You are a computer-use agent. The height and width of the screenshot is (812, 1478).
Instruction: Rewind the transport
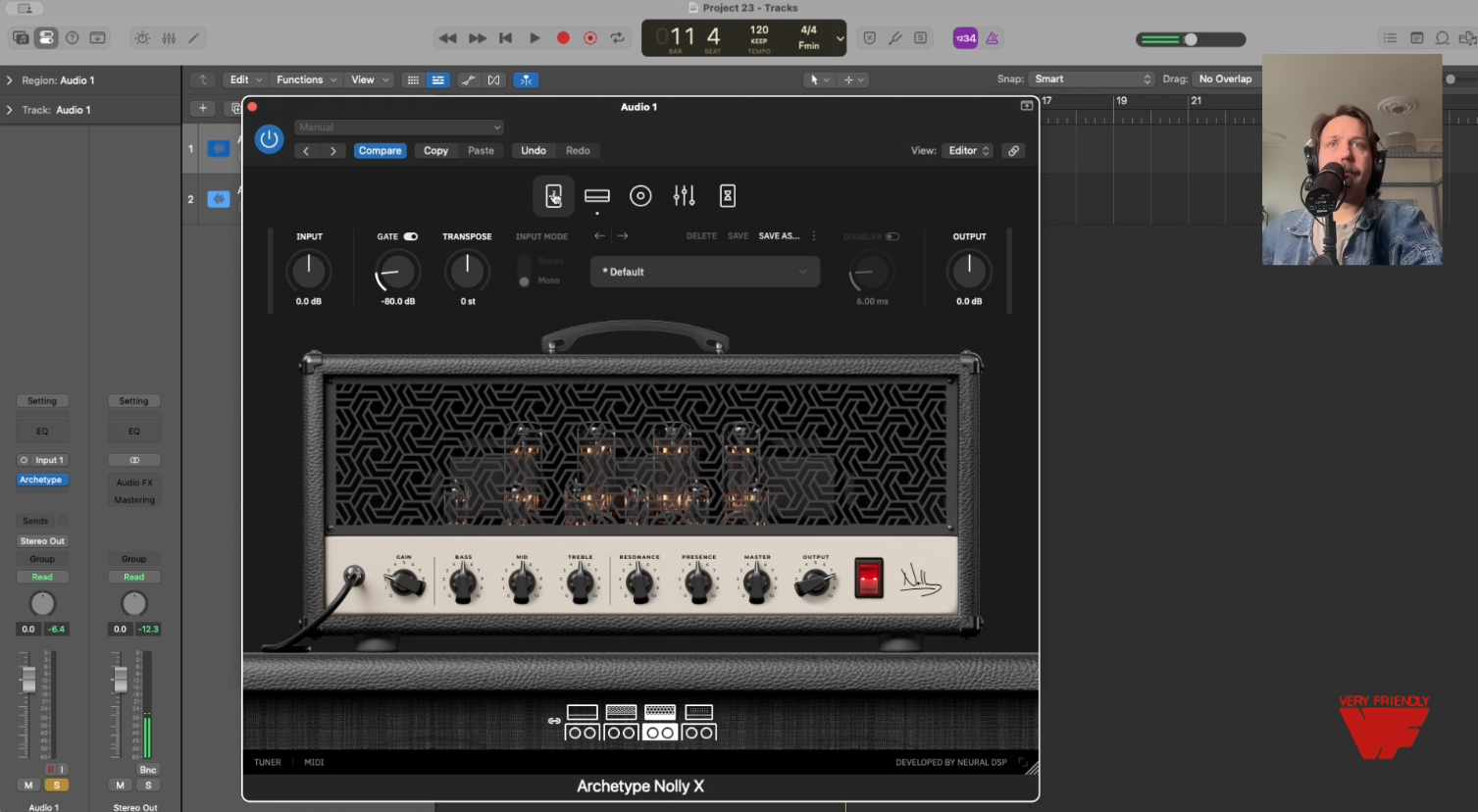pyautogui.click(x=448, y=38)
